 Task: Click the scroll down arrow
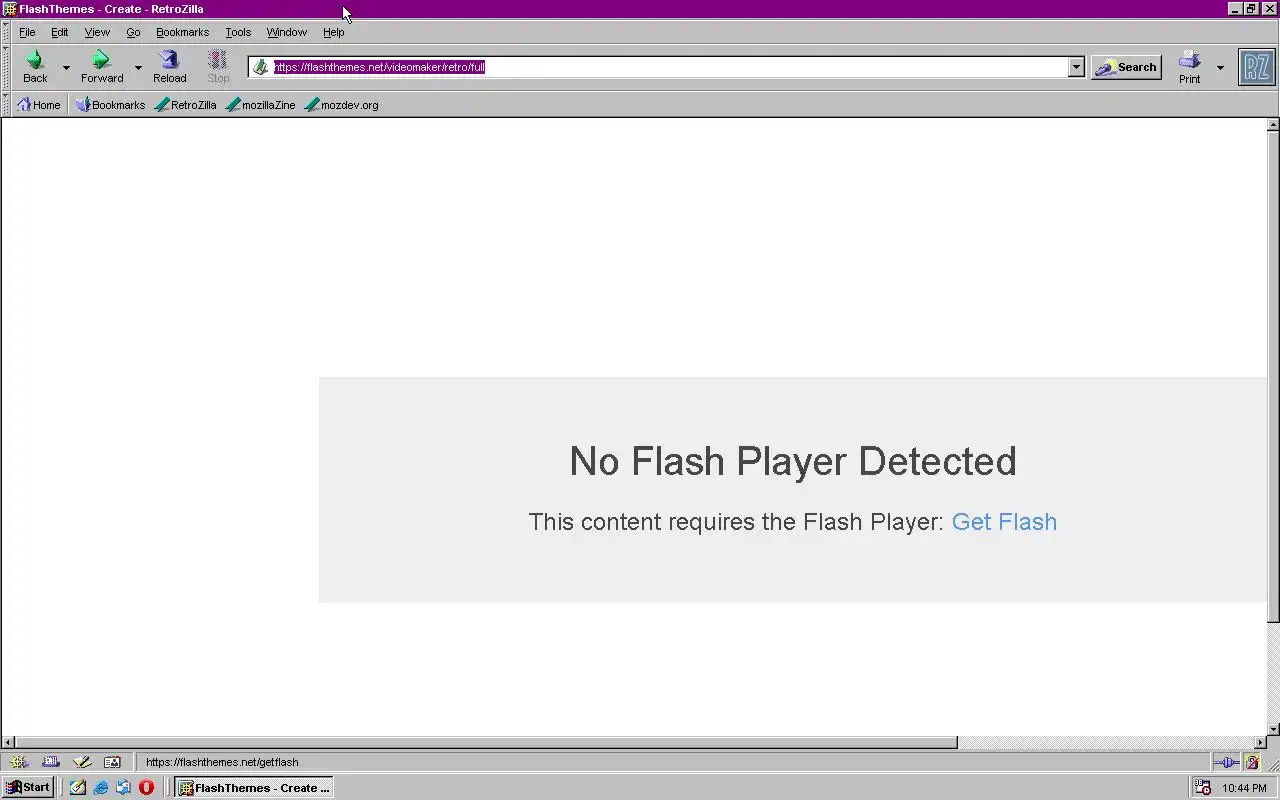click(1273, 728)
